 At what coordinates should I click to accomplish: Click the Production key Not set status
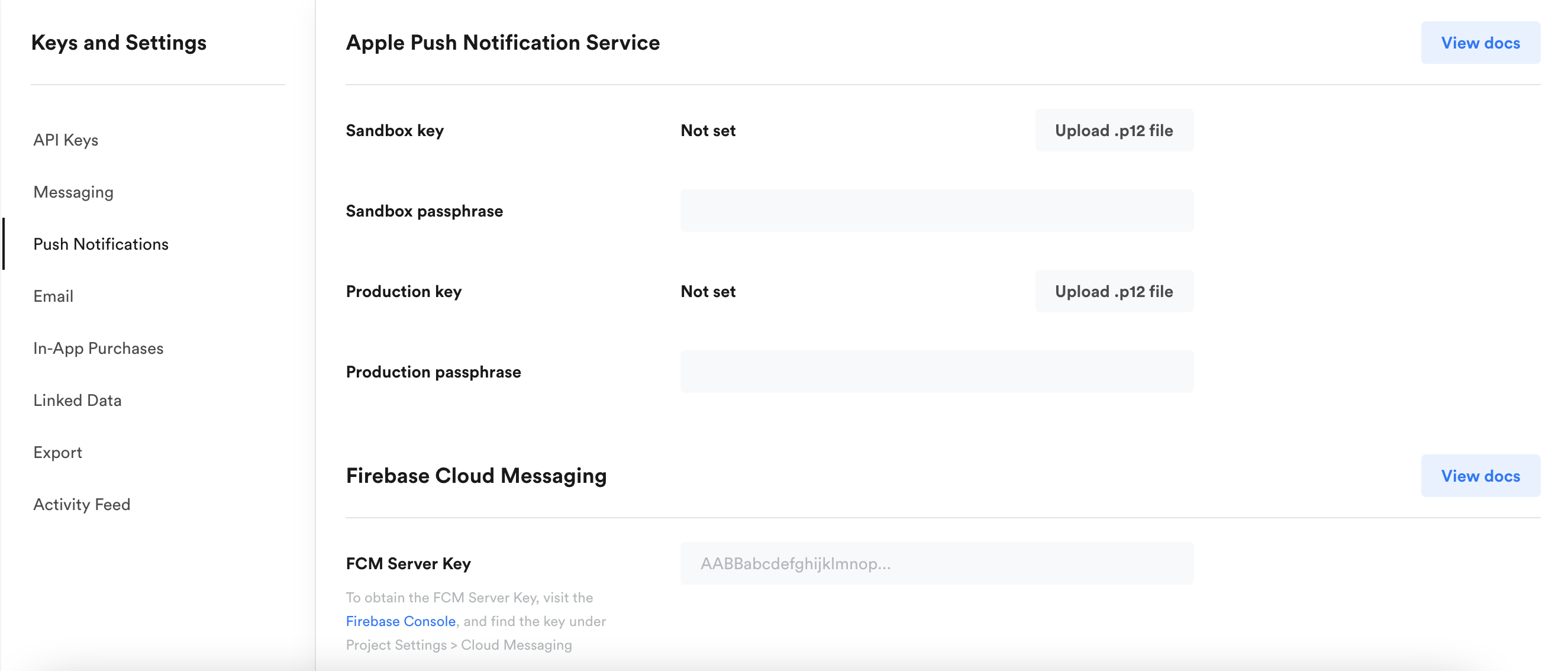708,292
